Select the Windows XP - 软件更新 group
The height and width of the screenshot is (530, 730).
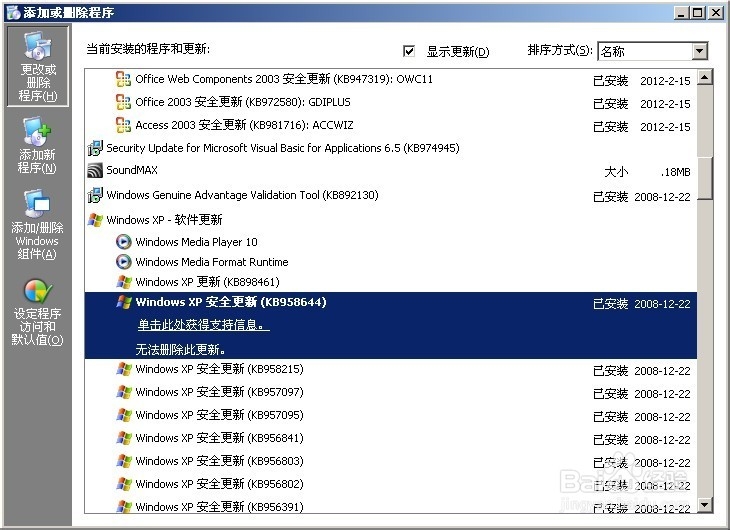(x=164, y=220)
